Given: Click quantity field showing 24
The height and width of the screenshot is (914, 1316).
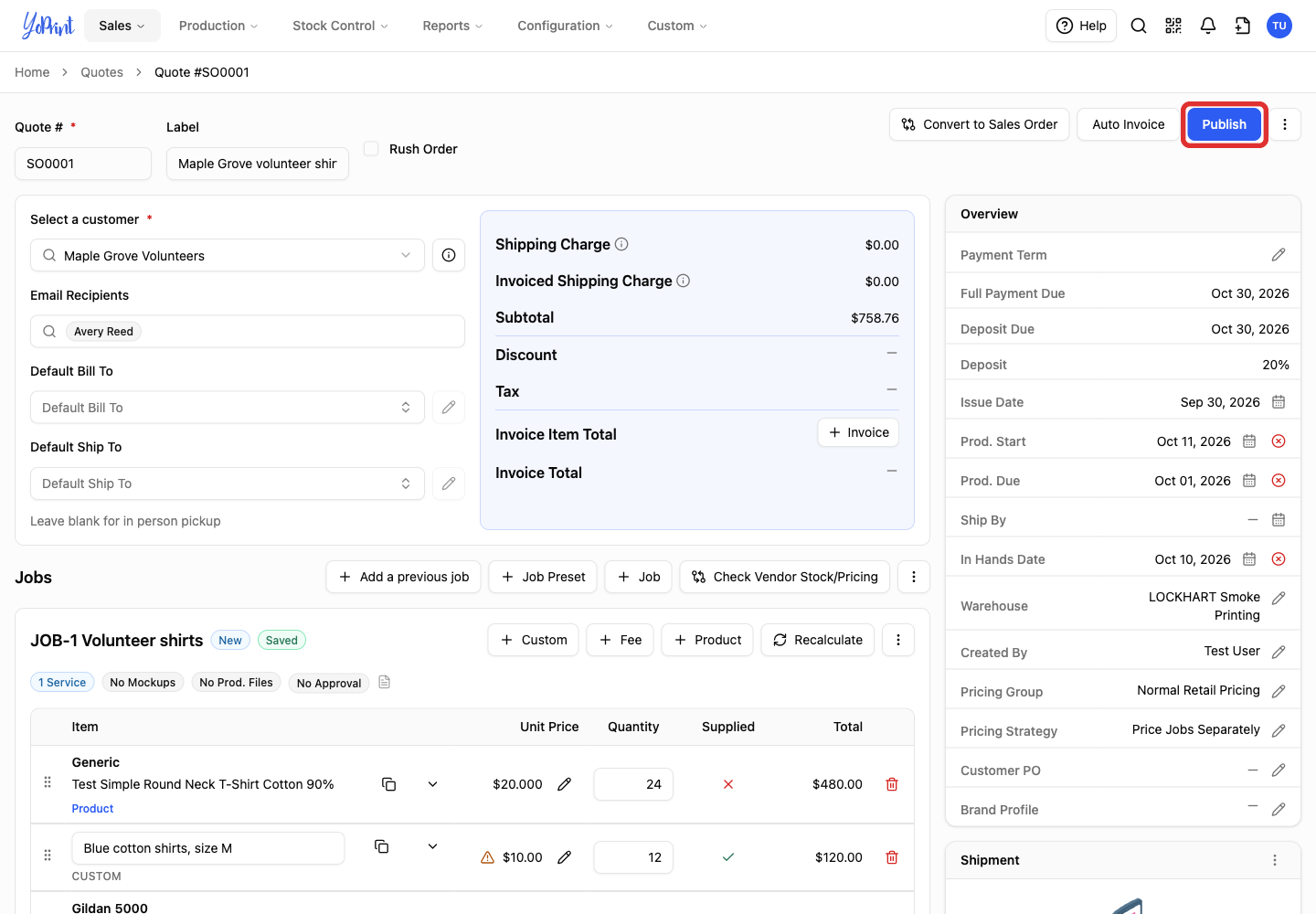Looking at the screenshot, I should click(x=633, y=784).
